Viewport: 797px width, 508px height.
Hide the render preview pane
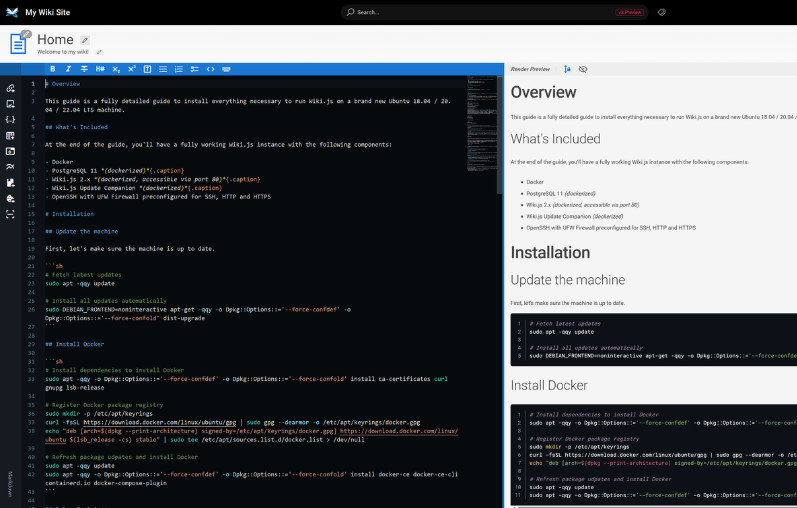(583, 69)
